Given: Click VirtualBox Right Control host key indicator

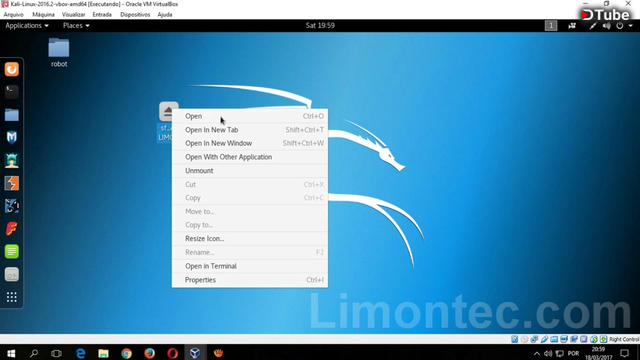Looking at the screenshot, I should pyautogui.click(x=624, y=339).
